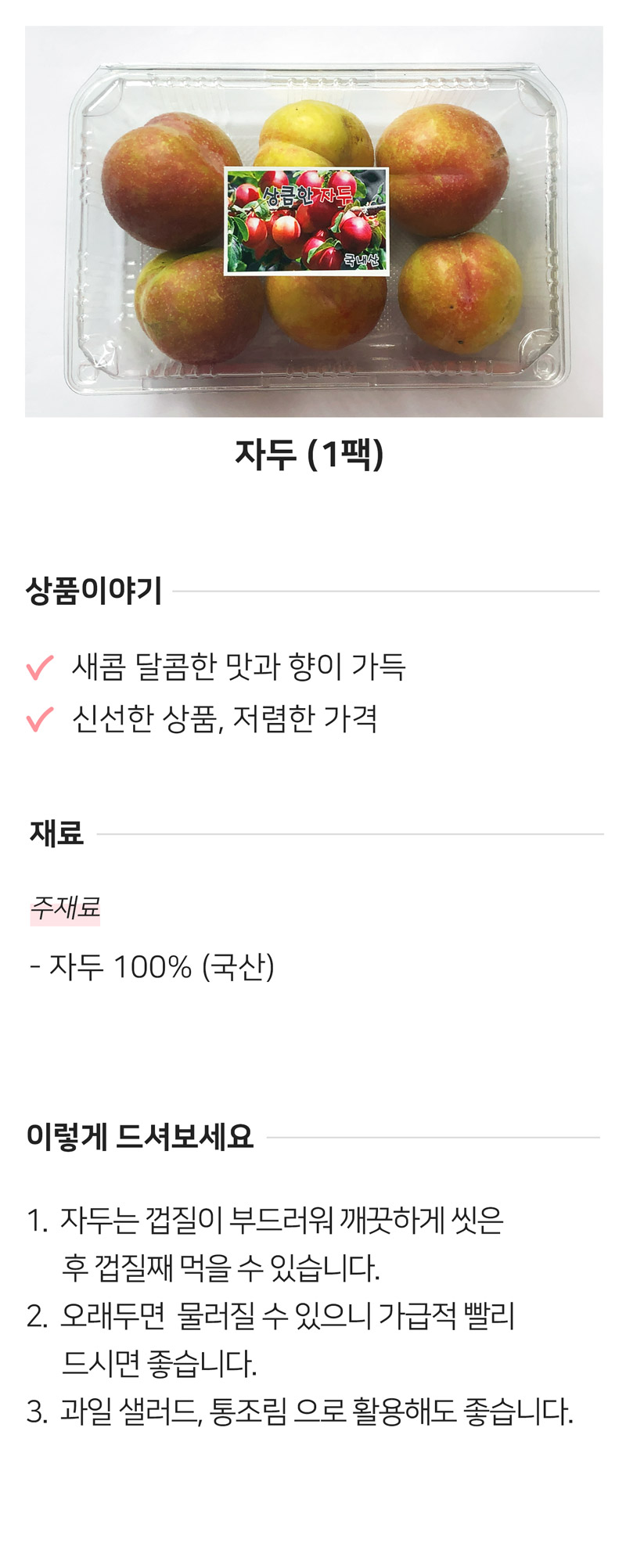The height and width of the screenshot is (1568, 626).
Task: Click tip number 3 about 과일 샐러드
Action: (300, 1412)
